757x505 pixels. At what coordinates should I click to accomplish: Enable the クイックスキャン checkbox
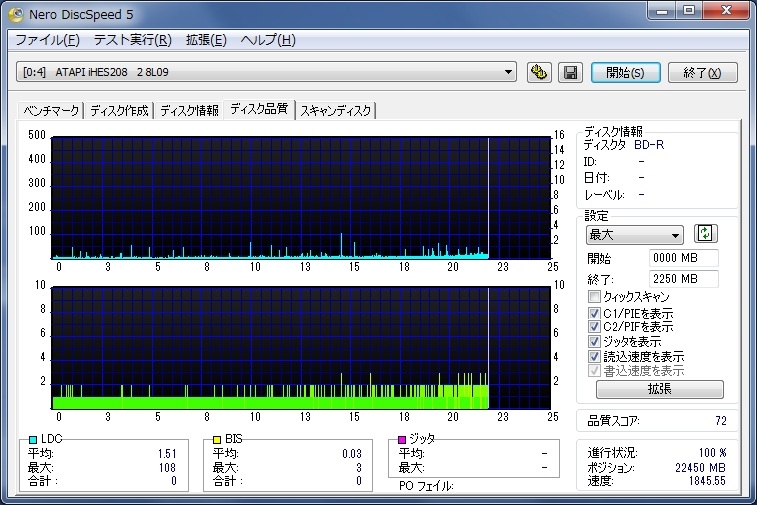click(595, 297)
